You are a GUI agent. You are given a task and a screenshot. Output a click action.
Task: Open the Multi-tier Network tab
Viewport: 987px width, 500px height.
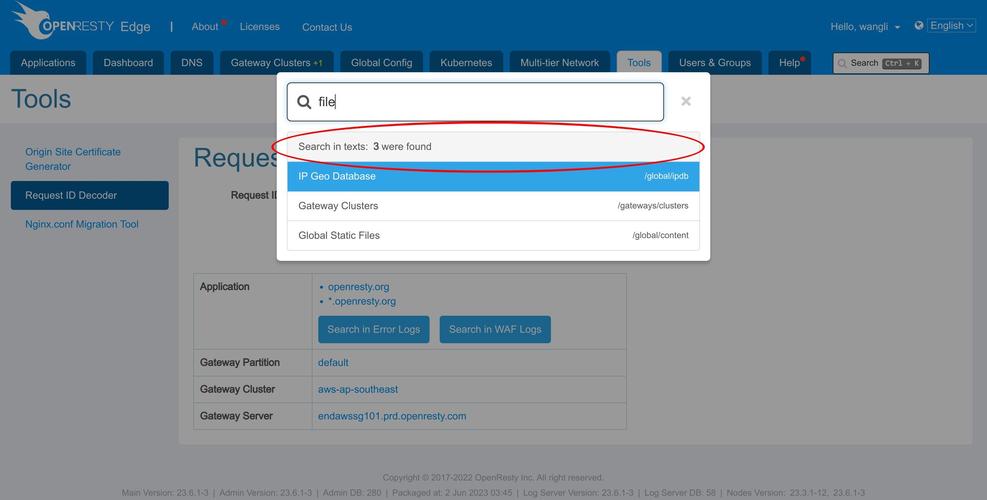560,63
